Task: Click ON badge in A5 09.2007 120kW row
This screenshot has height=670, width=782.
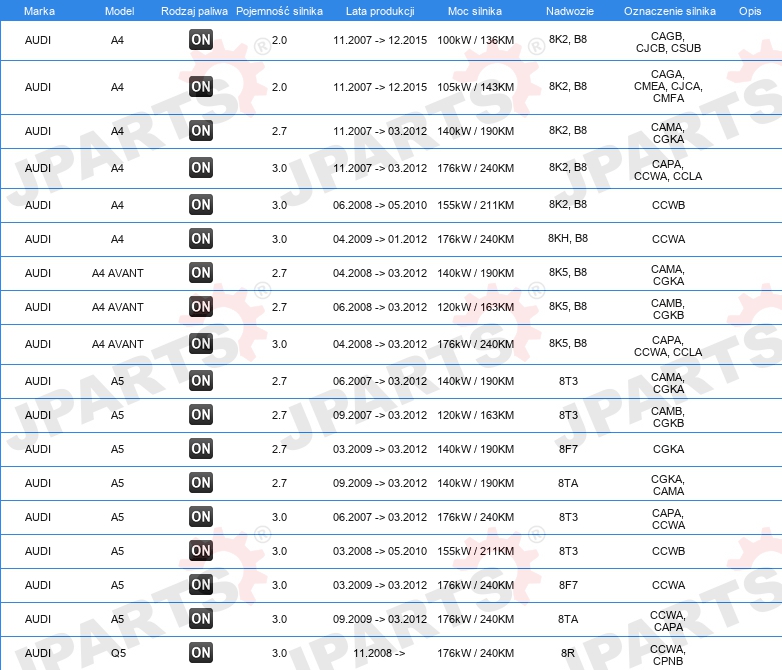Action: pyautogui.click(x=201, y=415)
